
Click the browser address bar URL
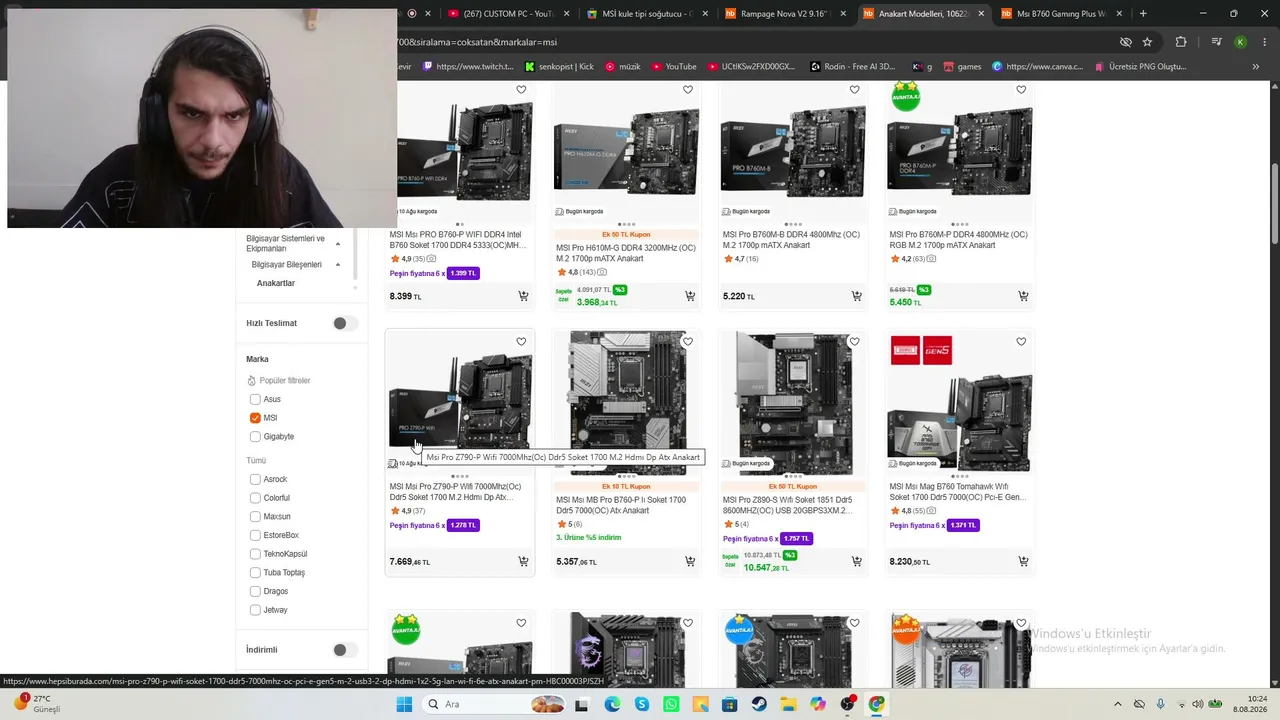point(477,42)
